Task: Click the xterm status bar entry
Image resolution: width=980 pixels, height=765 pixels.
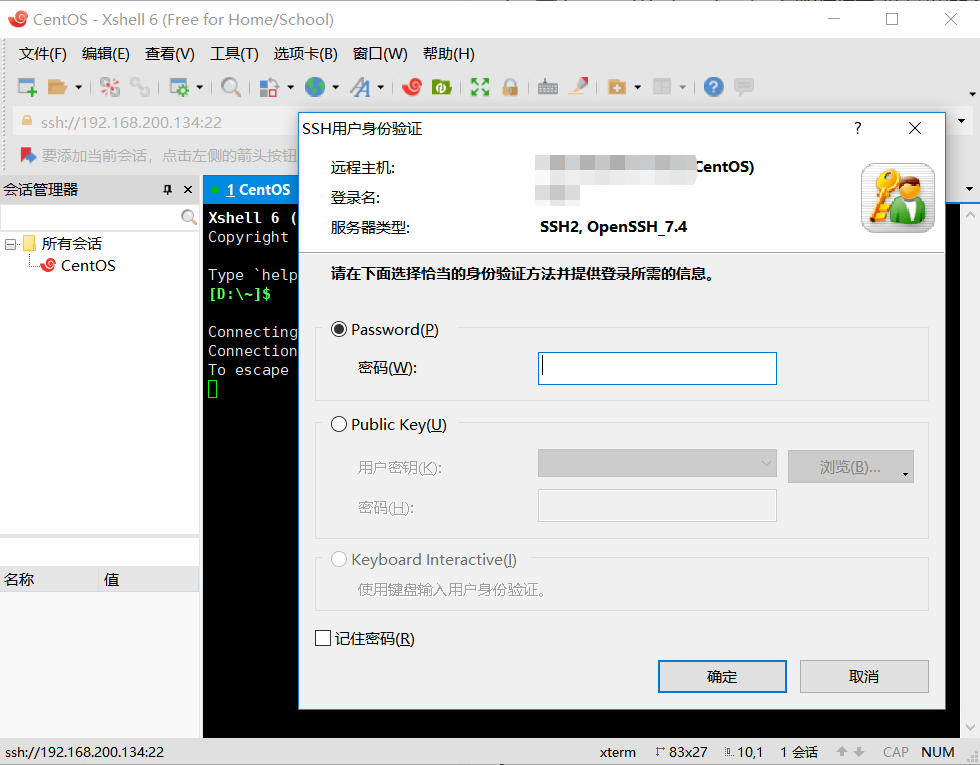Action: point(618,752)
